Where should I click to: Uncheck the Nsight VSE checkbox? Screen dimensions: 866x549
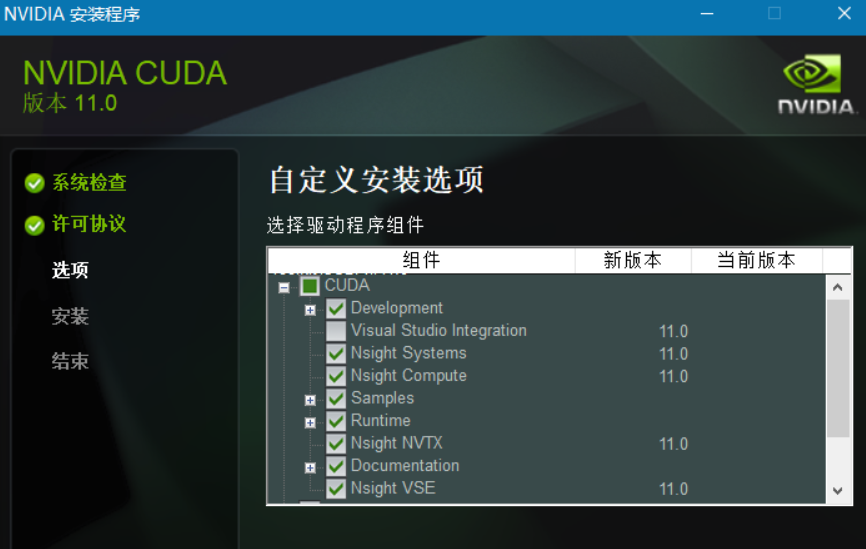click(x=336, y=489)
